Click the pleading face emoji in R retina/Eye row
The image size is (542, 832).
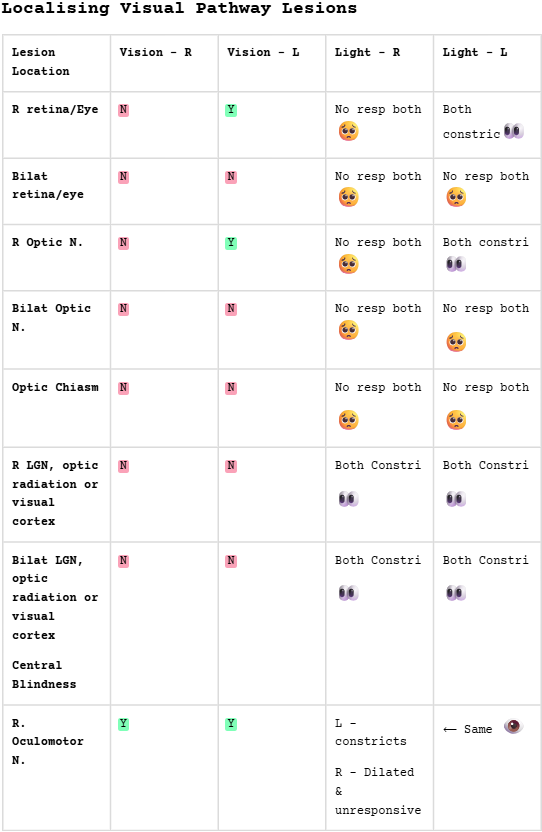349,131
